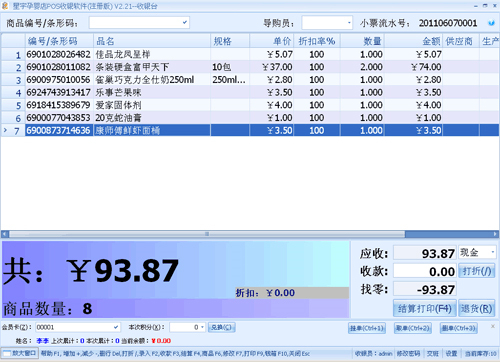Click the 删单(Ctrl+3) button
Image resolution: width=500 pixels, height=362 pixels.
459,328
